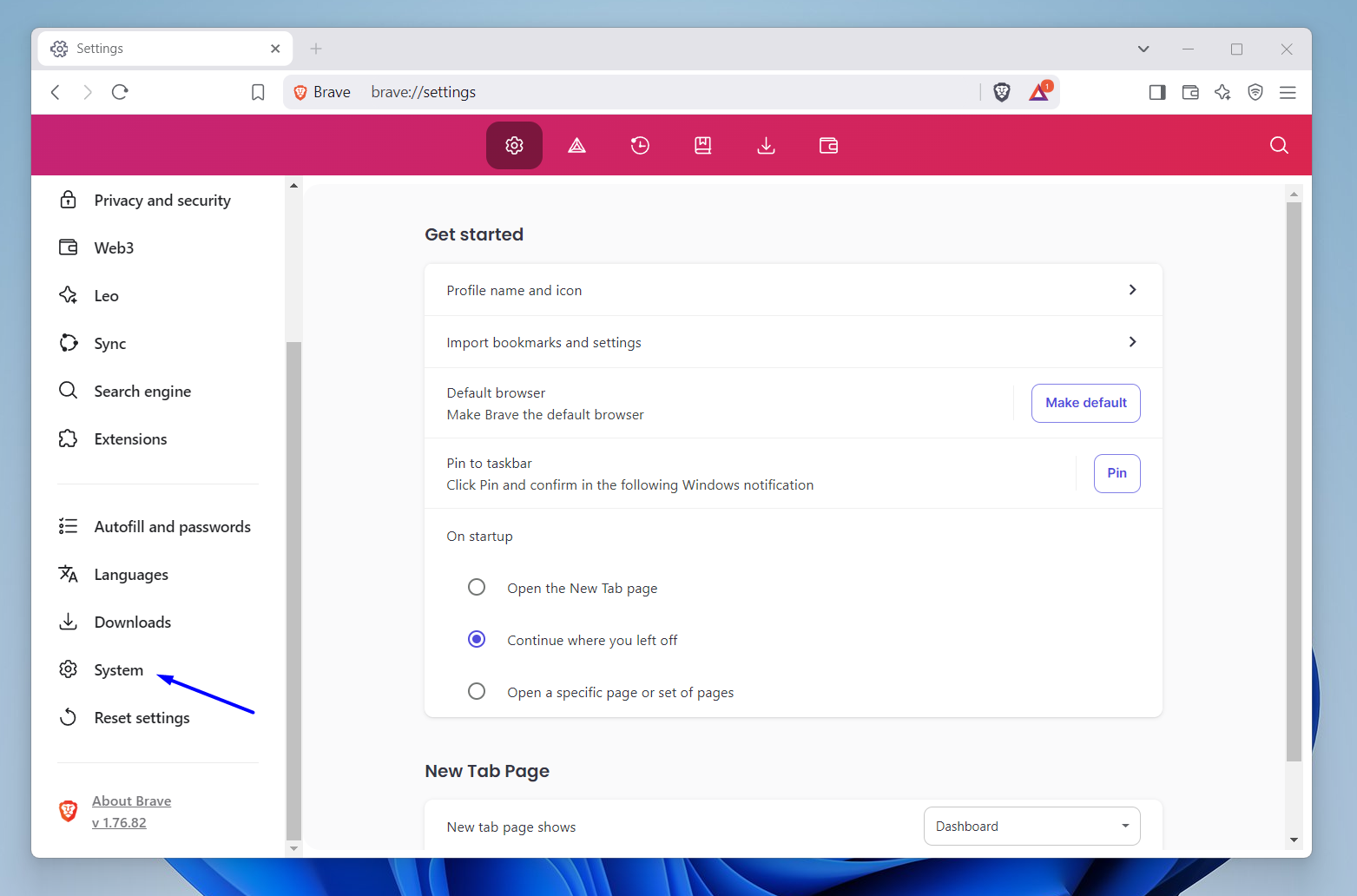The height and width of the screenshot is (896, 1357).
Task: Click the Brave VPN icon in toolbar
Action: (1255, 92)
